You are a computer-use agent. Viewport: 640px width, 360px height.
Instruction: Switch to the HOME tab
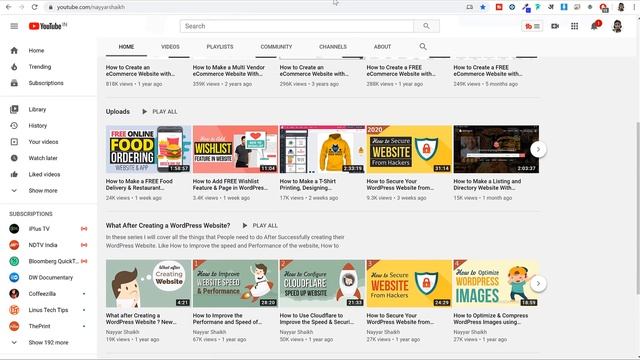click(x=126, y=47)
